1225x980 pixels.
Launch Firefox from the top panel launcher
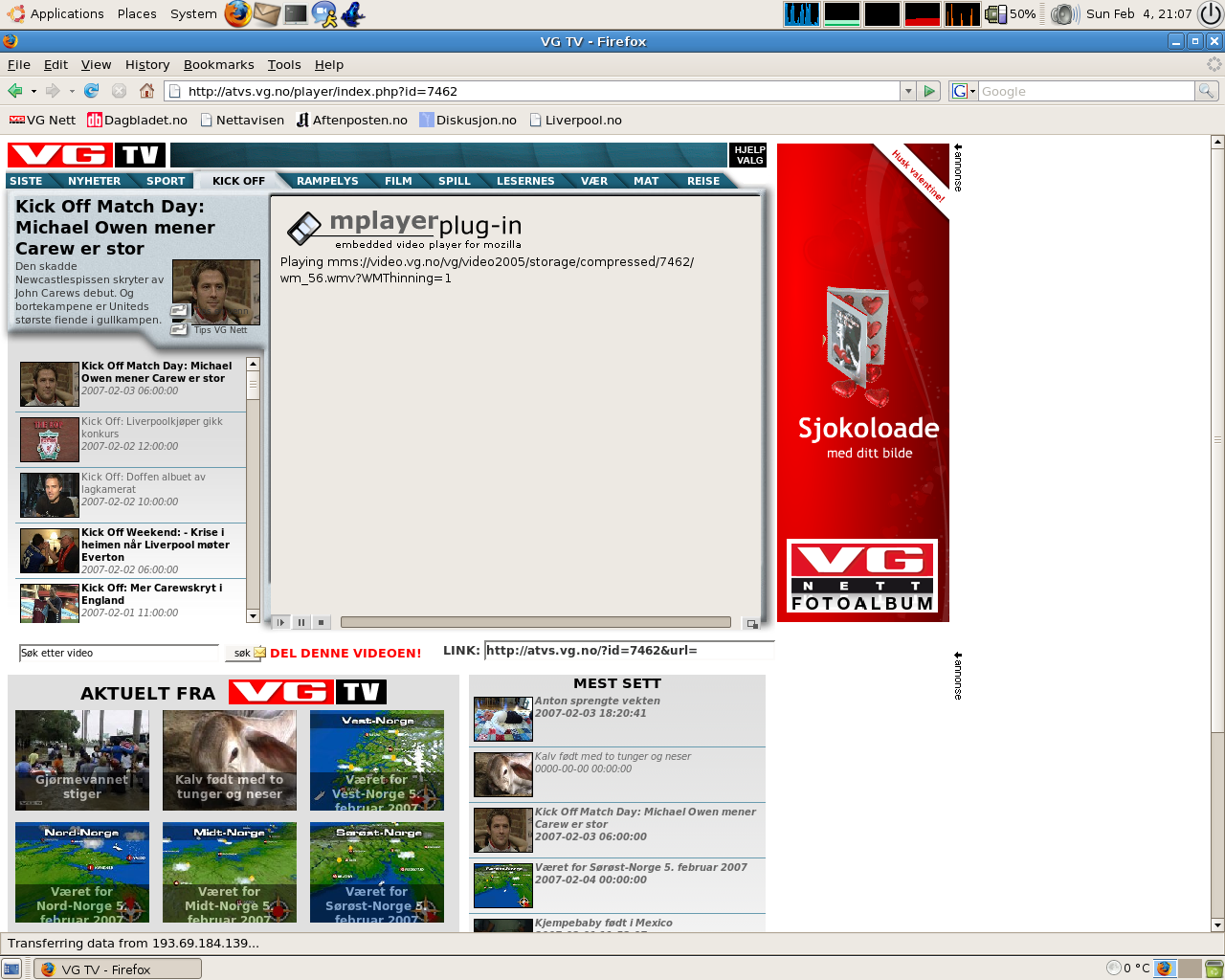(238, 13)
